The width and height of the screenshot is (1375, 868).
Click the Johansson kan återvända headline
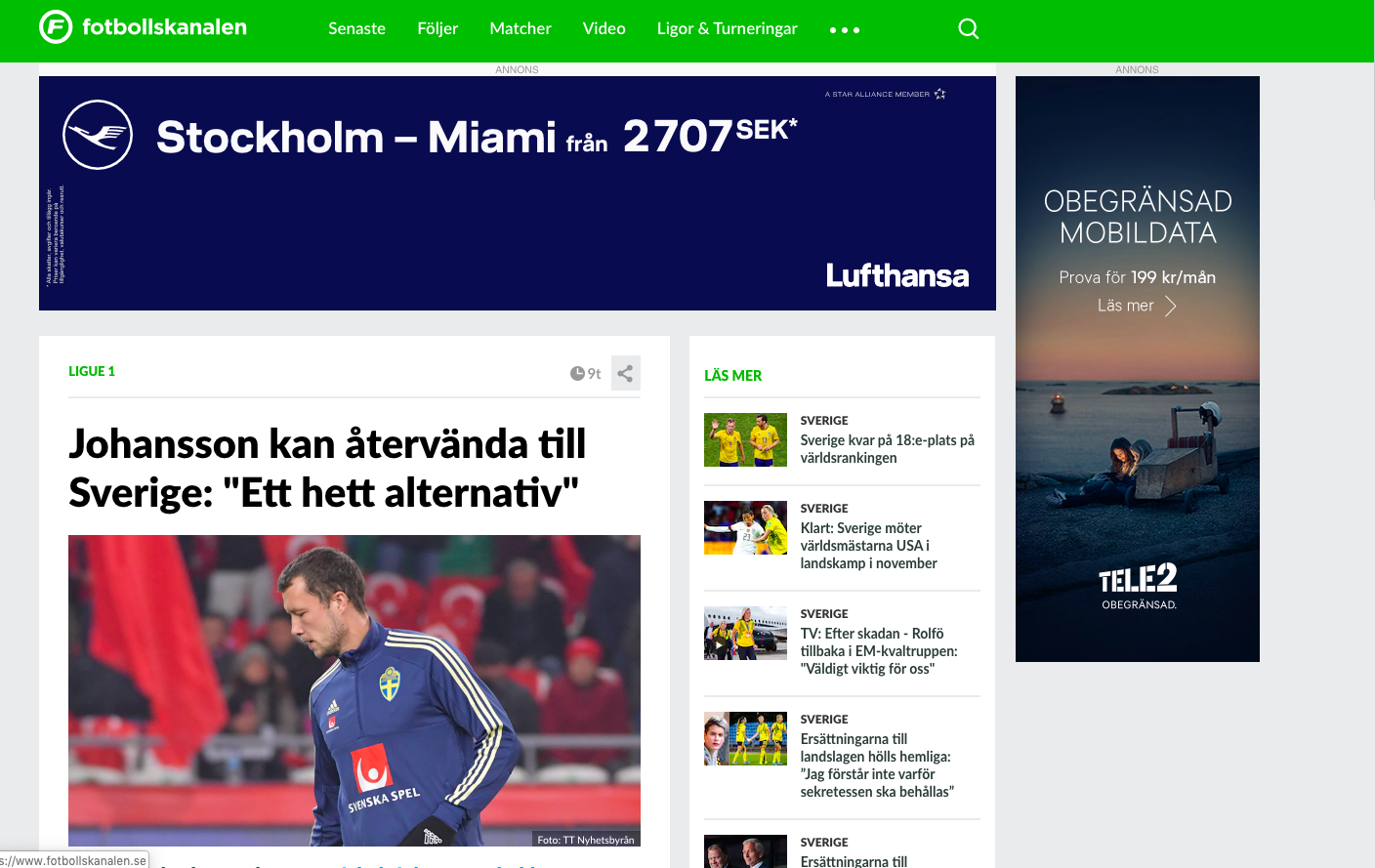point(327,468)
